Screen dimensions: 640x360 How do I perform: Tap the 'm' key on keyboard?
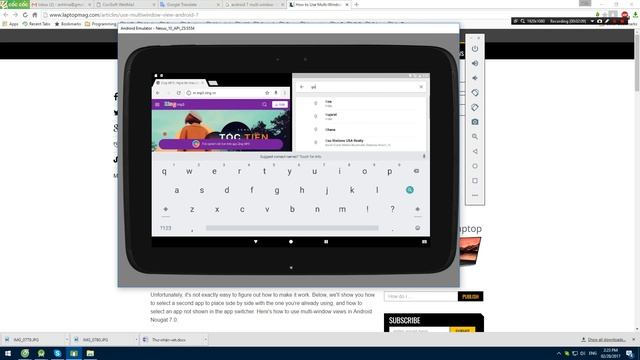(x=342, y=209)
